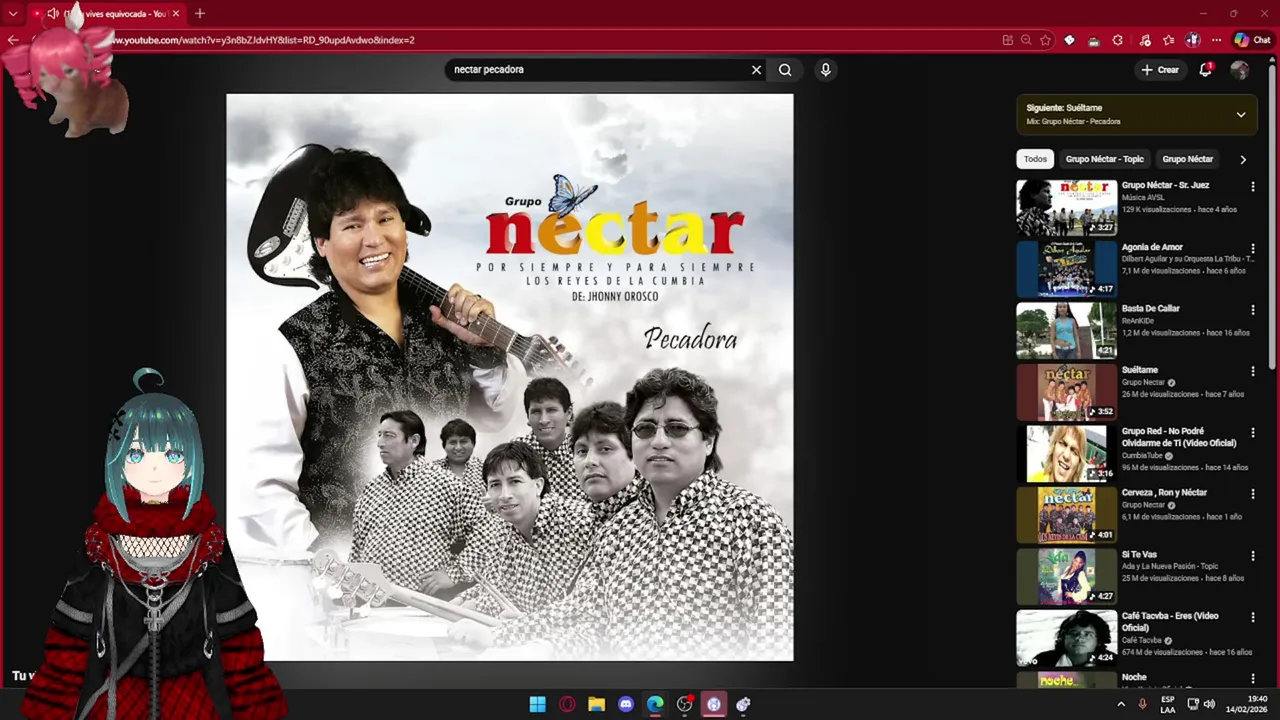The width and height of the screenshot is (1280, 720).
Task: Open options menu for 'Grupo Néctar - Sr. Juez'
Action: click(x=1253, y=186)
